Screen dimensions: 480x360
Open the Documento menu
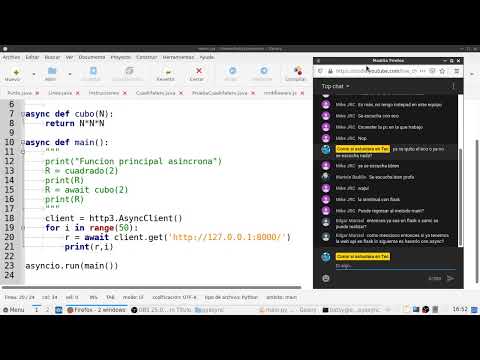(92, 57)
